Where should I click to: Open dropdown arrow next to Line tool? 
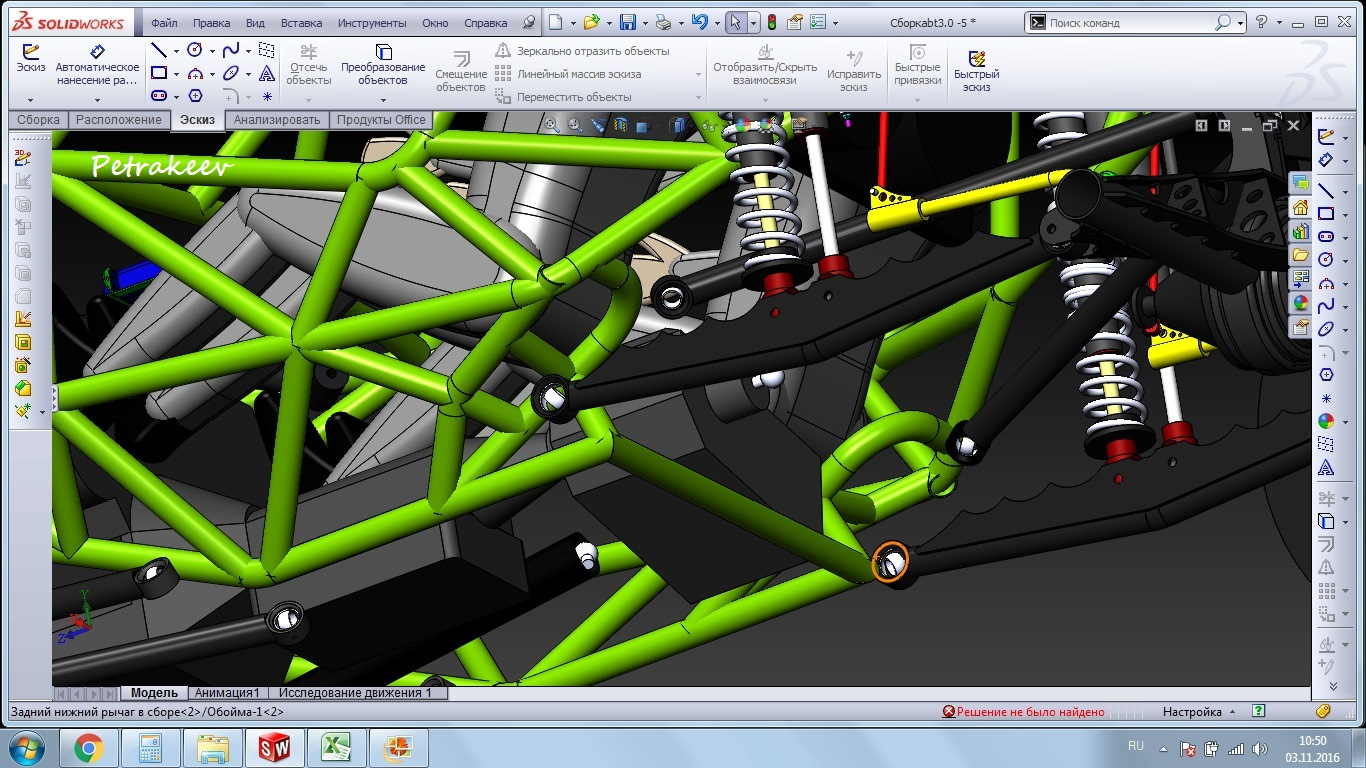coord(176,50)
